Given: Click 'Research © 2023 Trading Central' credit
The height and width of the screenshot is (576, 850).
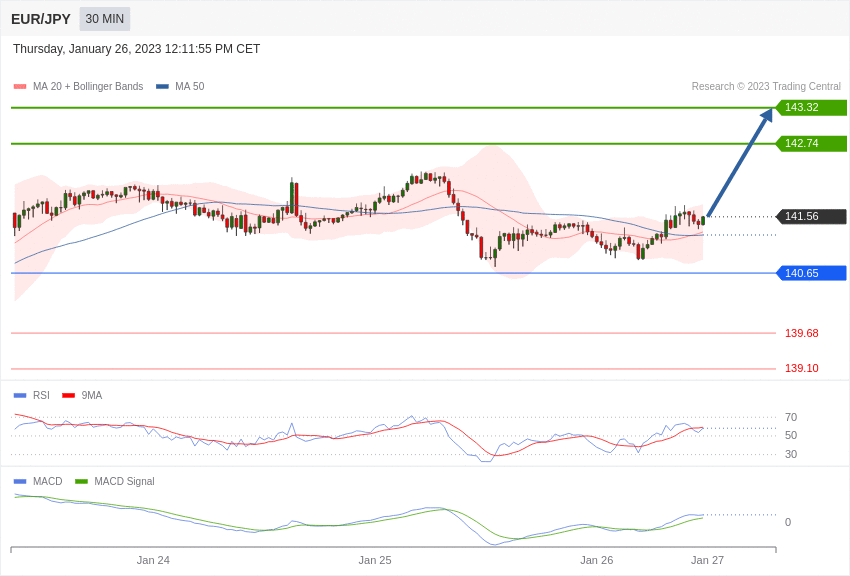Looking at the screenshot, I should 766,86.
